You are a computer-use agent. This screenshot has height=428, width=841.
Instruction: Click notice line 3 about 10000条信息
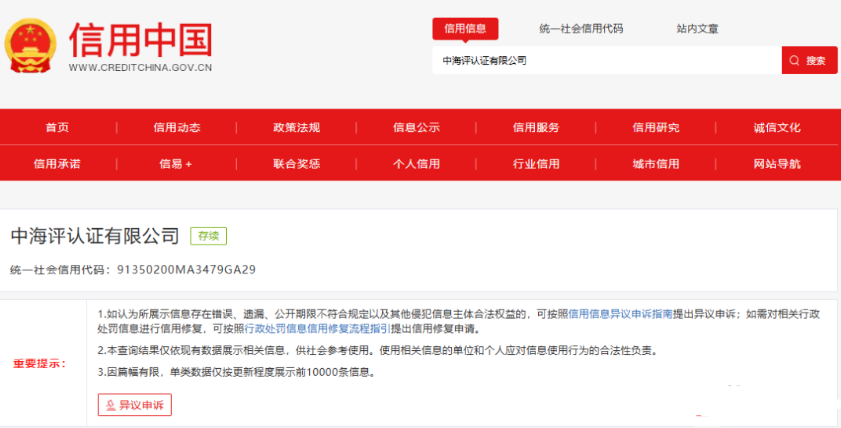[237, 372]
